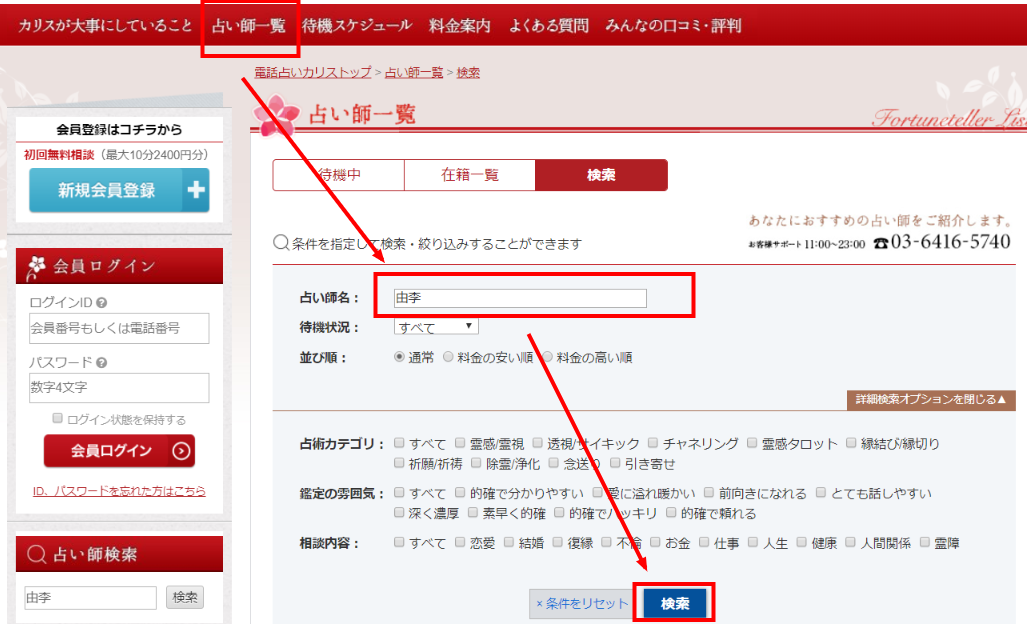Click 条件をリセット button
This screenshot has height=624, width=1027.
[x=582, y=603]
